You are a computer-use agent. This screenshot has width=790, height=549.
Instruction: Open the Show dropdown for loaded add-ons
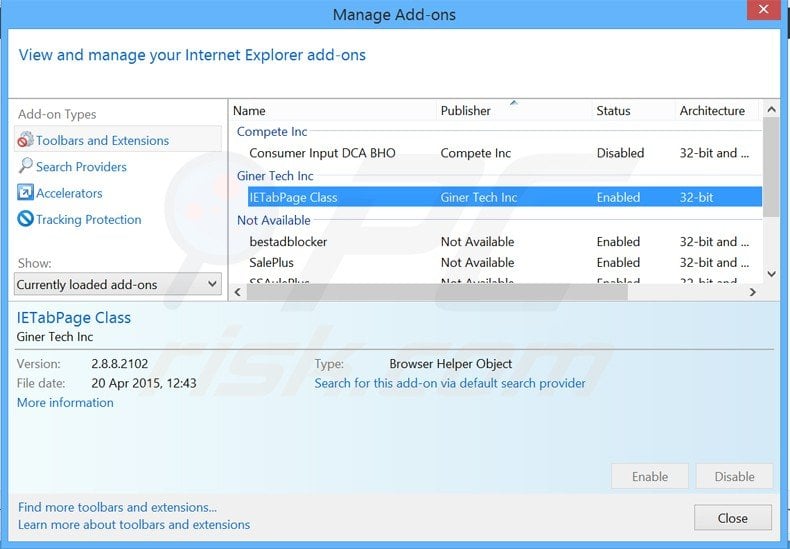click(117, 285)
